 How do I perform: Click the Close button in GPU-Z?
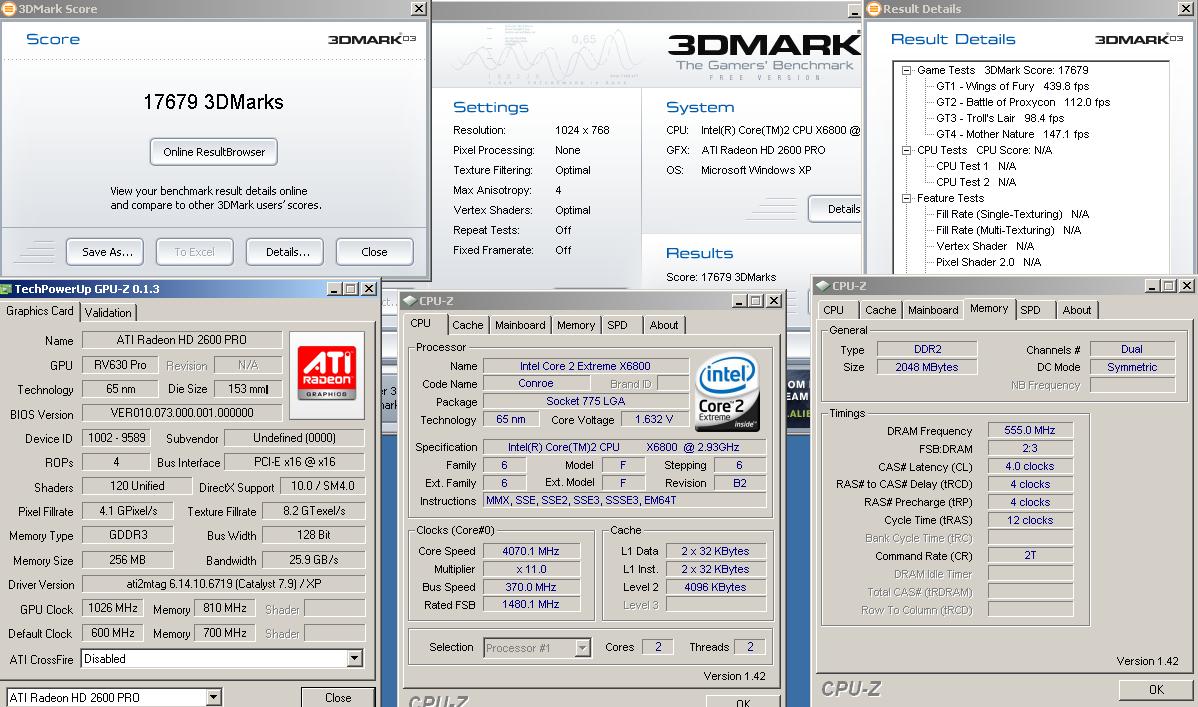point(338,697)
